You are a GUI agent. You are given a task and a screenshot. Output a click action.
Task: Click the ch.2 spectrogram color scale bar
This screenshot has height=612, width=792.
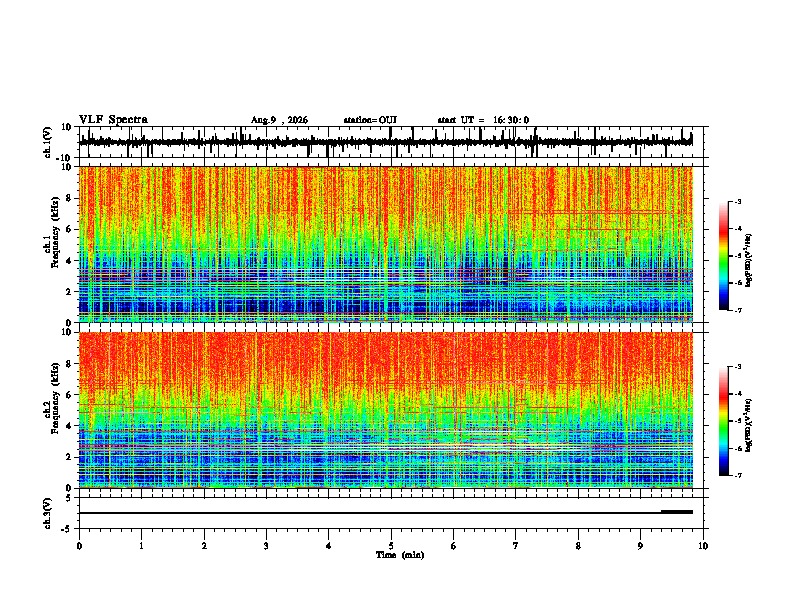[x=724, y=421]
